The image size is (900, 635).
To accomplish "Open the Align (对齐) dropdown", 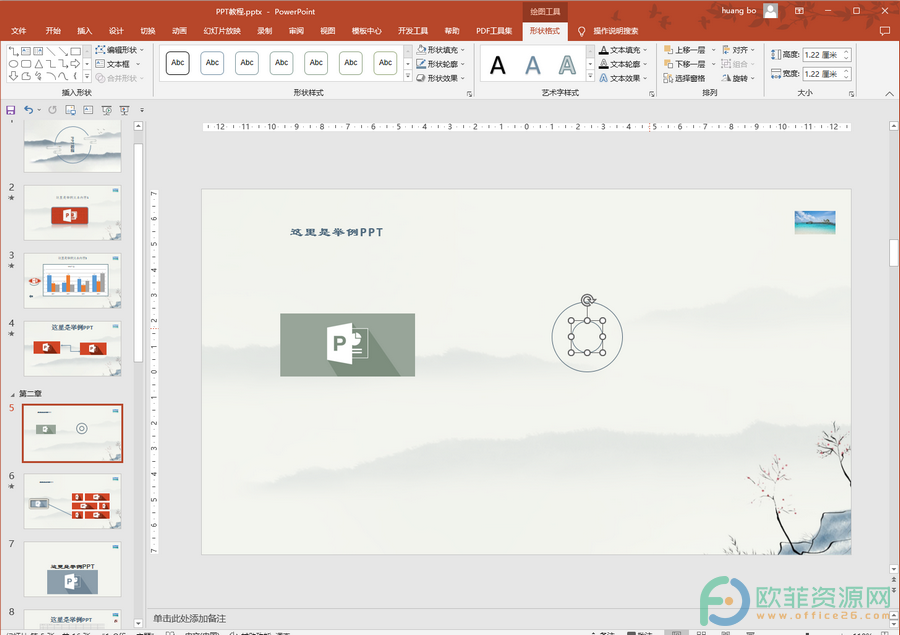I will (739, 50).
